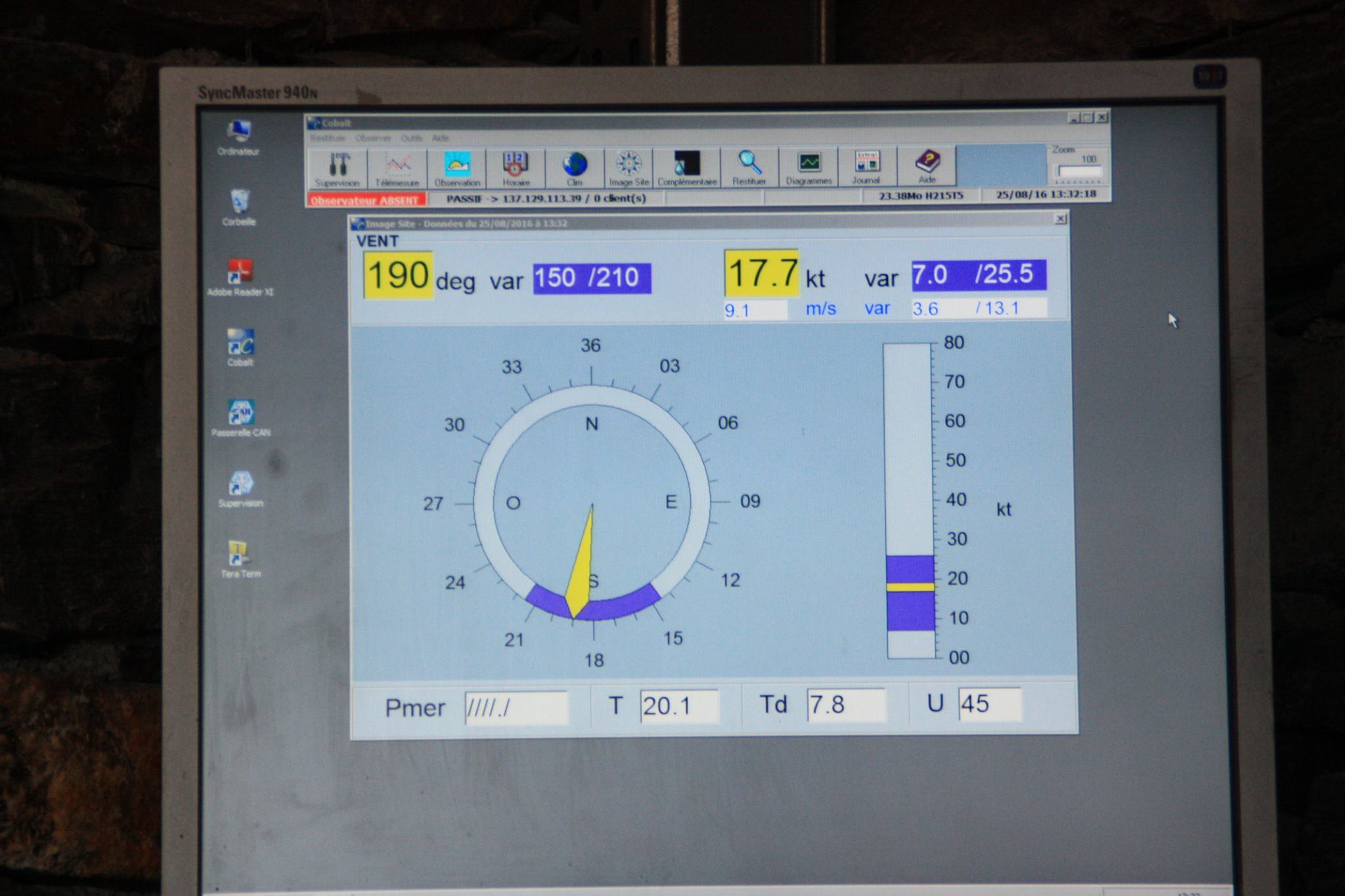
Task: Click the U humidity field 45
Action: [990, 703]
